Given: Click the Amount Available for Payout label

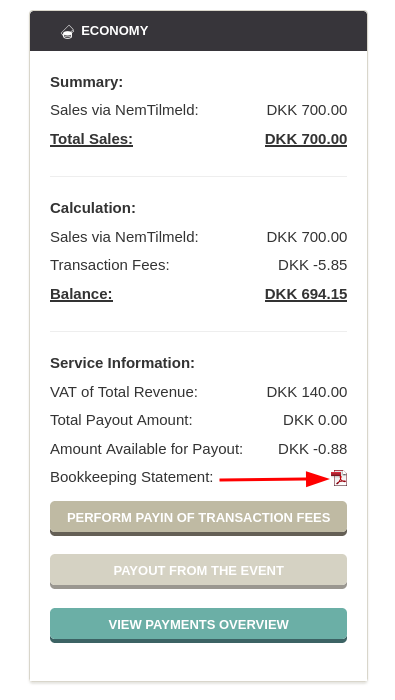Looking at the screenshot, I should click(146, 449).
